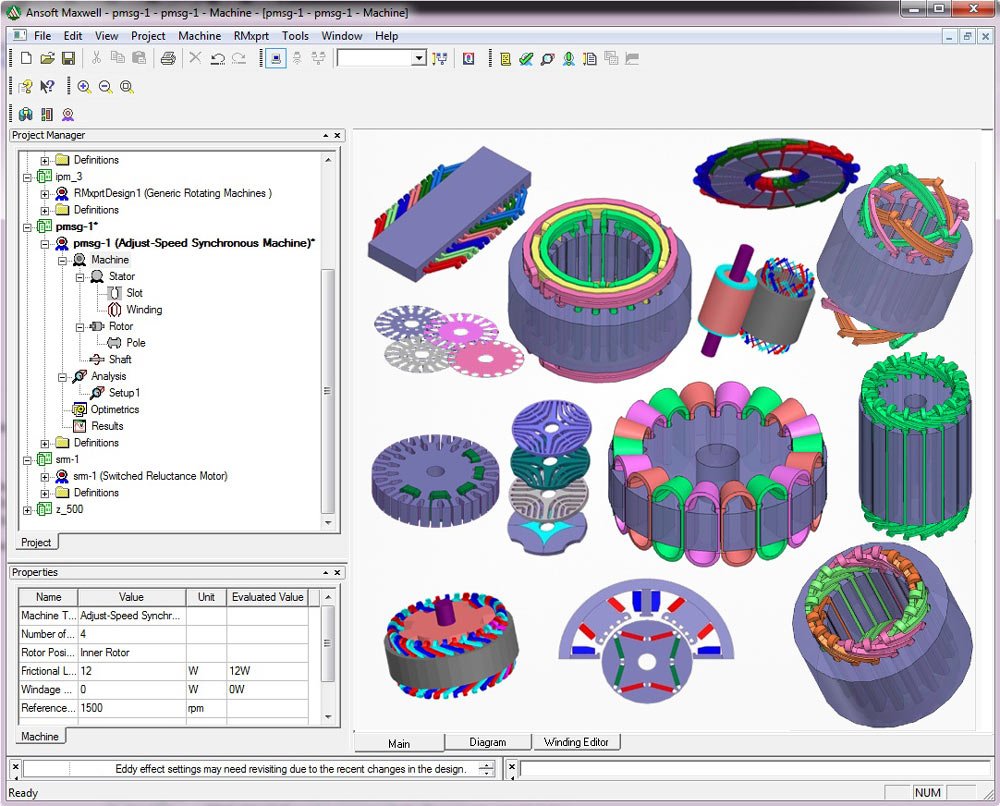Validate the design with the green checkmark icon

coord(526,59)
